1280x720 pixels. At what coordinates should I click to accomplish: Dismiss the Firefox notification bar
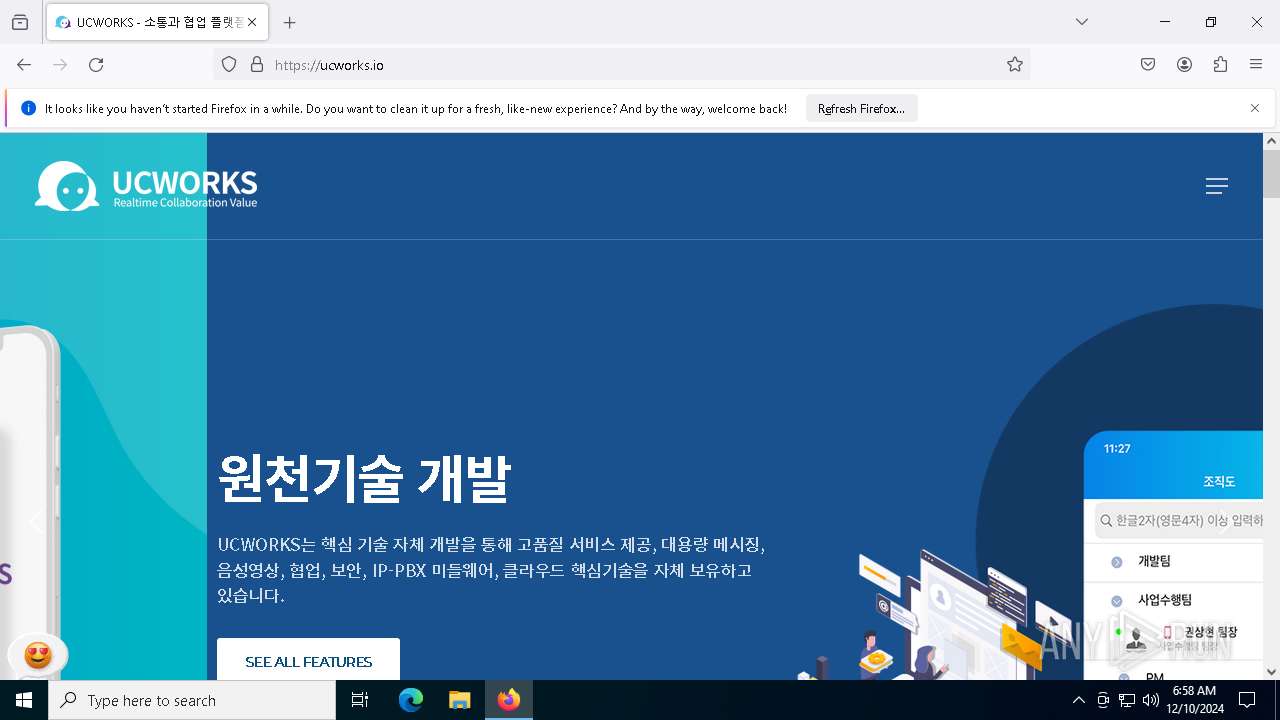pyautogui.click(x=1255, y=108)
